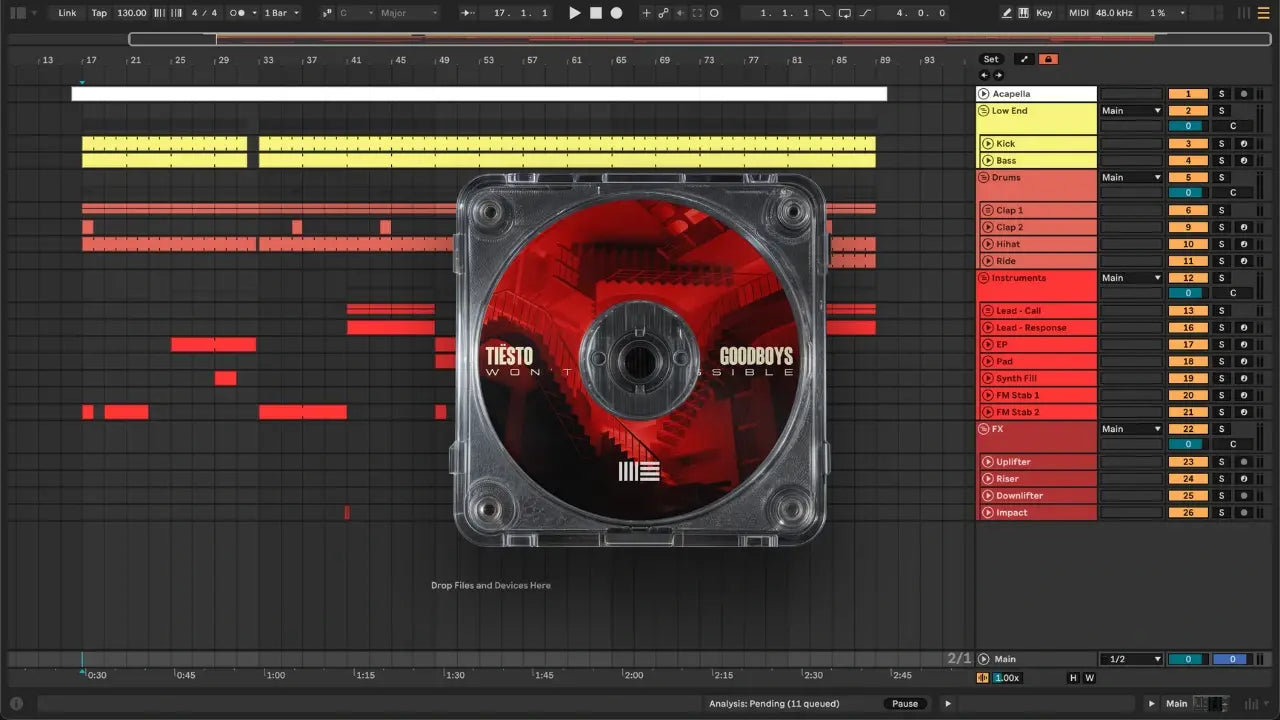Click the scale mode icon beside key chooser

click(x=327, y=13)
